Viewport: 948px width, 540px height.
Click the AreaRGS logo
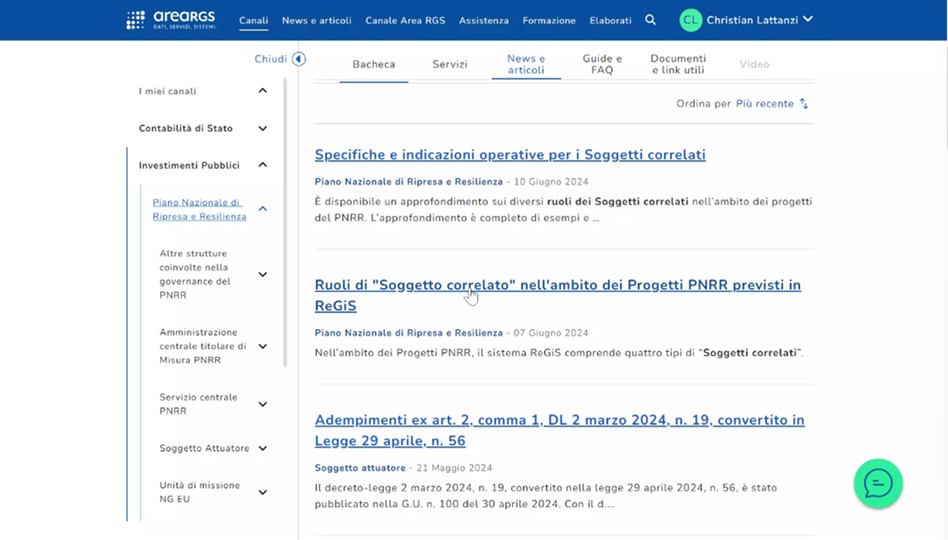[173, 20]
